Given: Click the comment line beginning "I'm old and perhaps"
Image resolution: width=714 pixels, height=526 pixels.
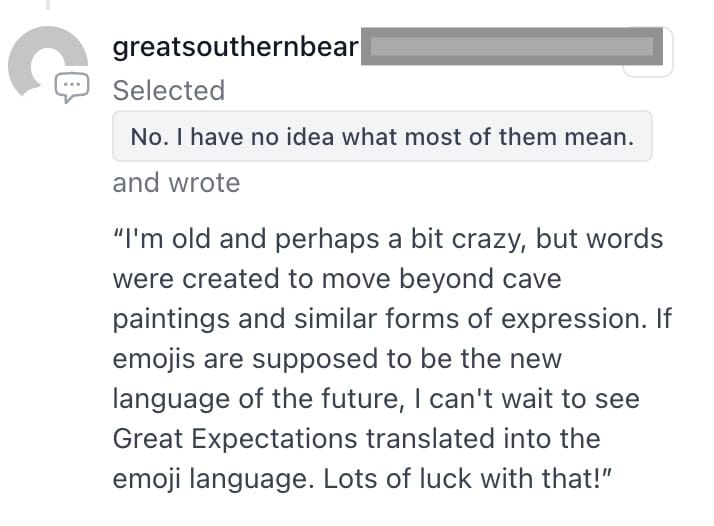Looking at the screenshot, I should tap(388, 239).
